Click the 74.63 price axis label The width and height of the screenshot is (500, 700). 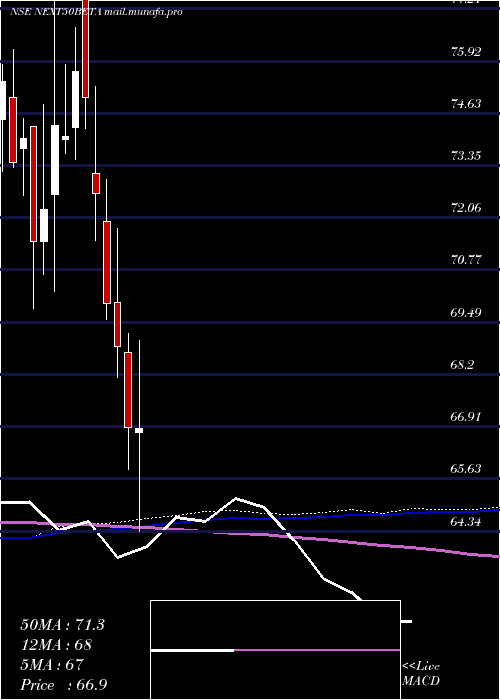pyautogui.click(x=466, y=104)
